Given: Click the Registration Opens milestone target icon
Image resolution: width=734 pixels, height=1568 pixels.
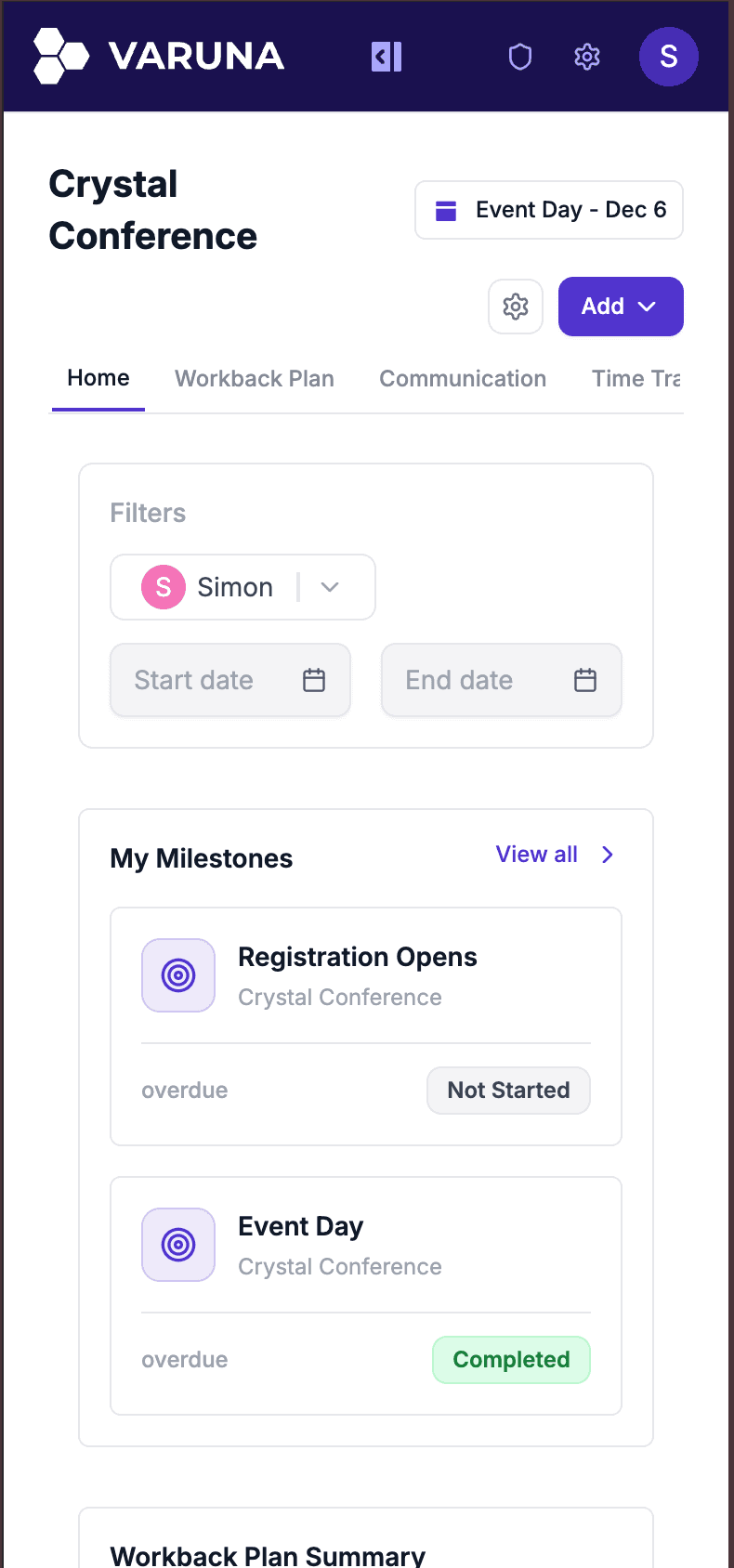Looking at the screenshot, I should coord(178,975).
